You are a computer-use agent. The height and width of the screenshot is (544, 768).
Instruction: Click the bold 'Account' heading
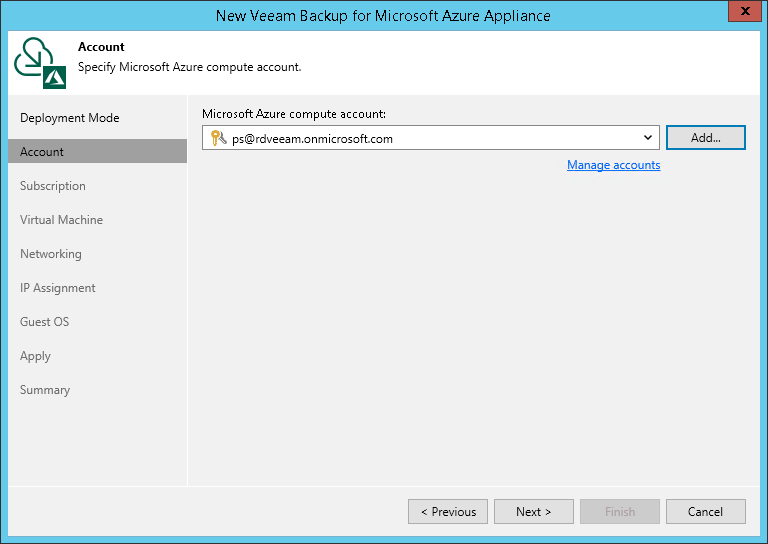click(x=101, y=47)
